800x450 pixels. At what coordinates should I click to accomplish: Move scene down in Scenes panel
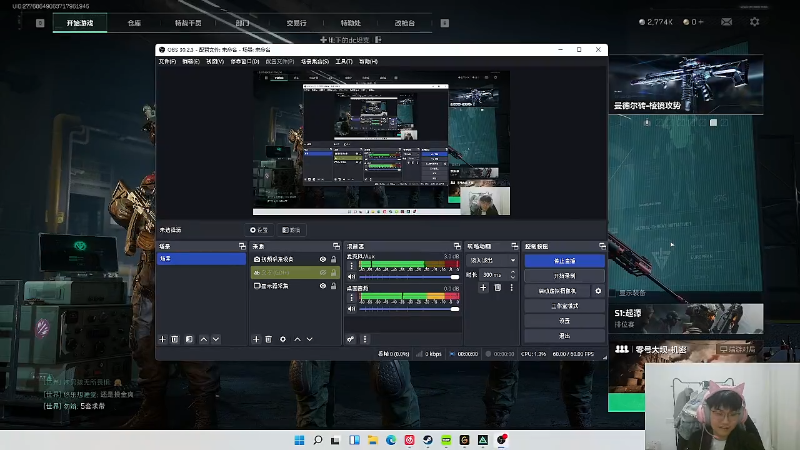pyautogui.click(x=216, y=339)
